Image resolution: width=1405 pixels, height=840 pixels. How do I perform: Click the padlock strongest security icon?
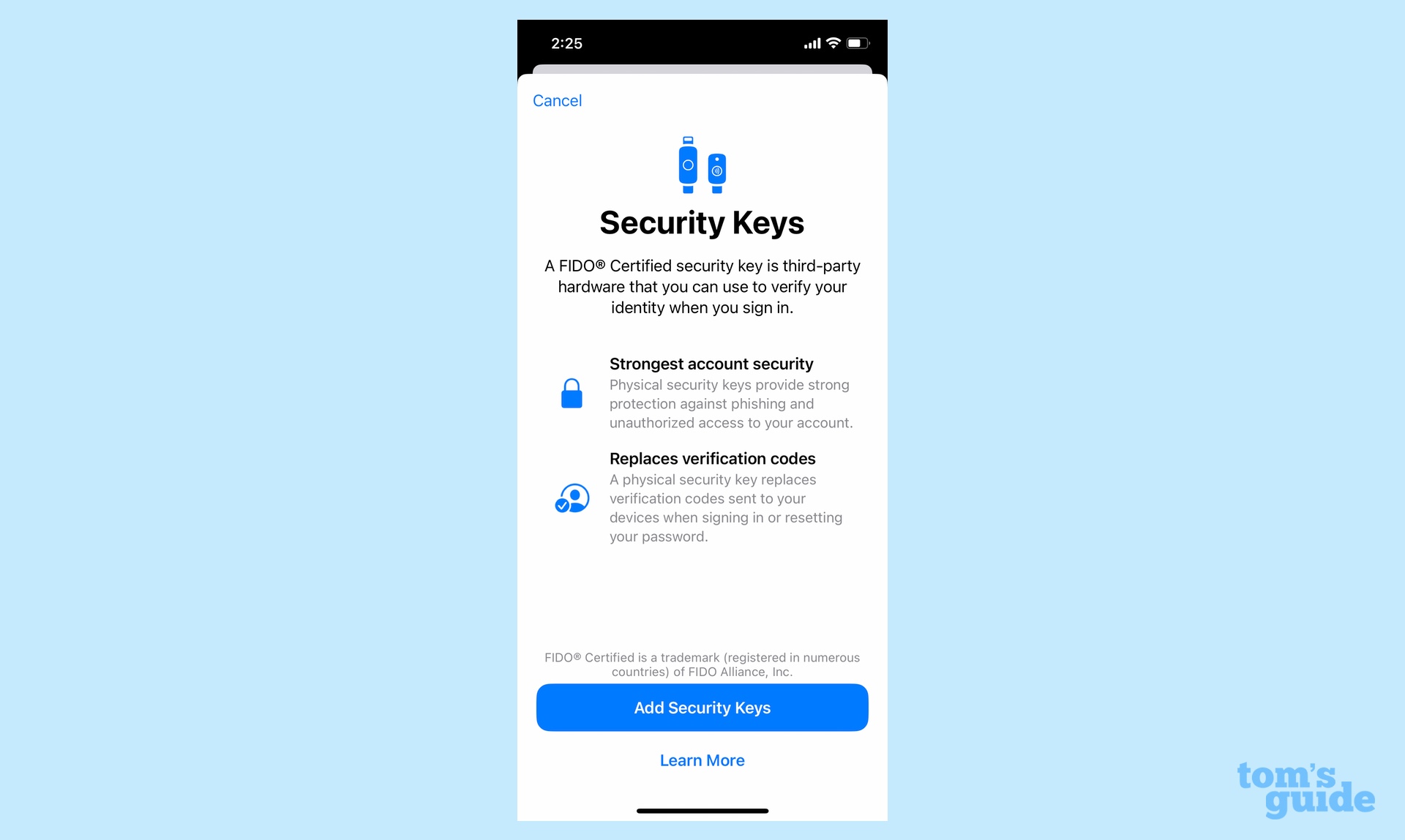[x=571, y=393]
